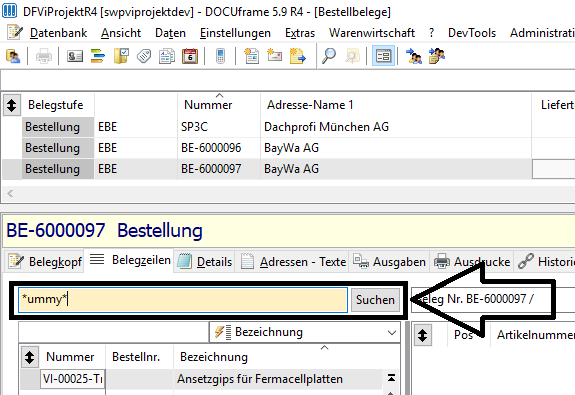This screenshot has width=575, height=395.
Task: Click the printer icon in main toolbar
Action: point(44,56)
